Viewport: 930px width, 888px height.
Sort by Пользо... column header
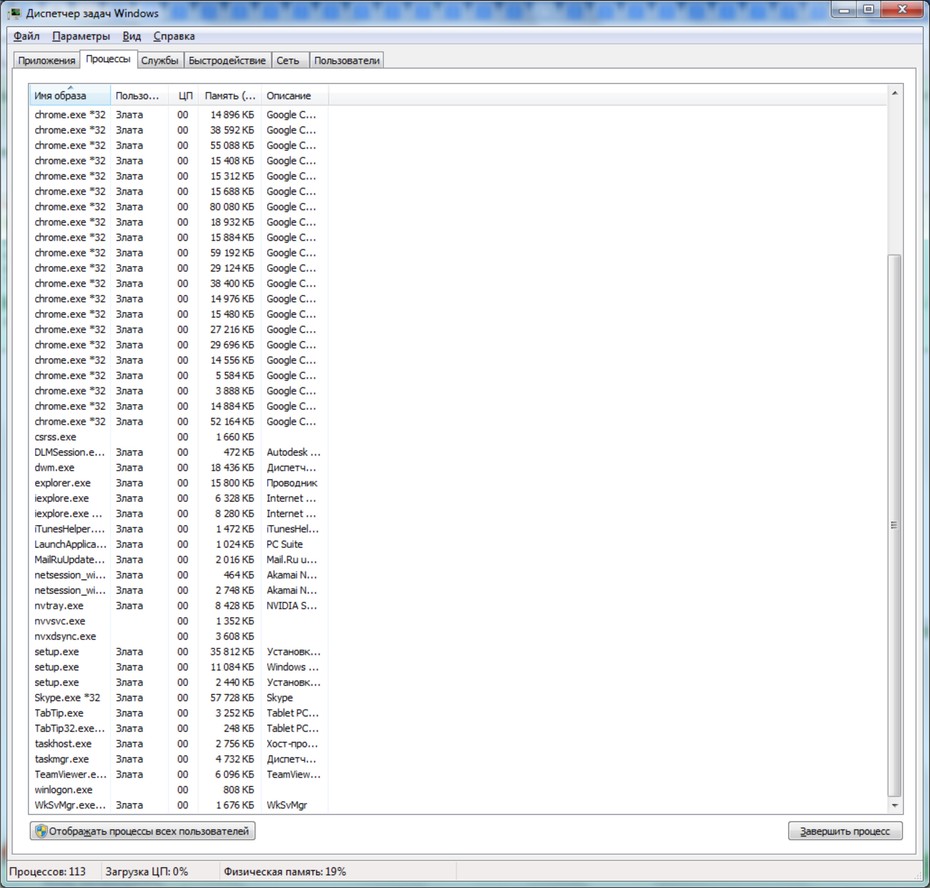139,96
